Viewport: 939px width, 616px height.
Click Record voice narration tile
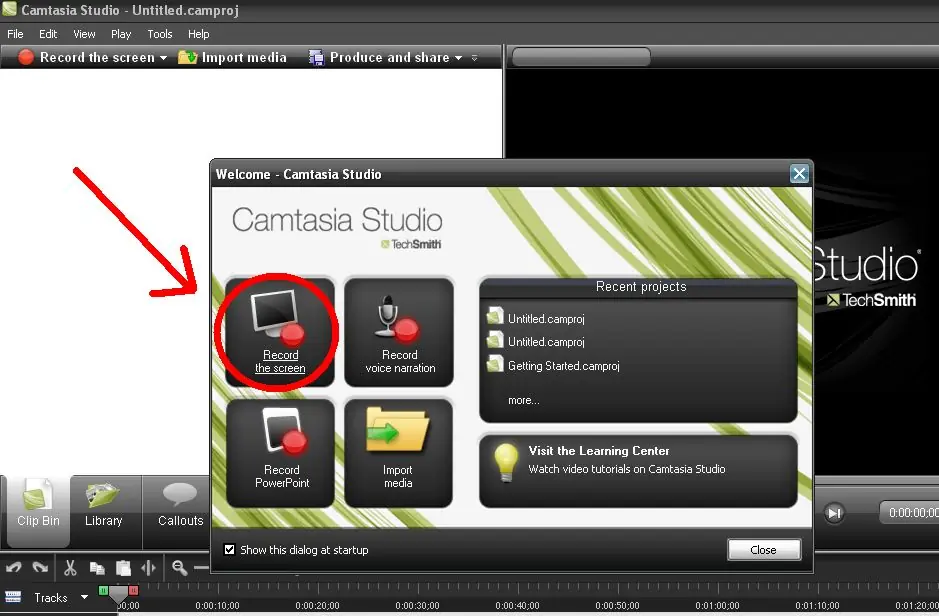pos(399,332)
